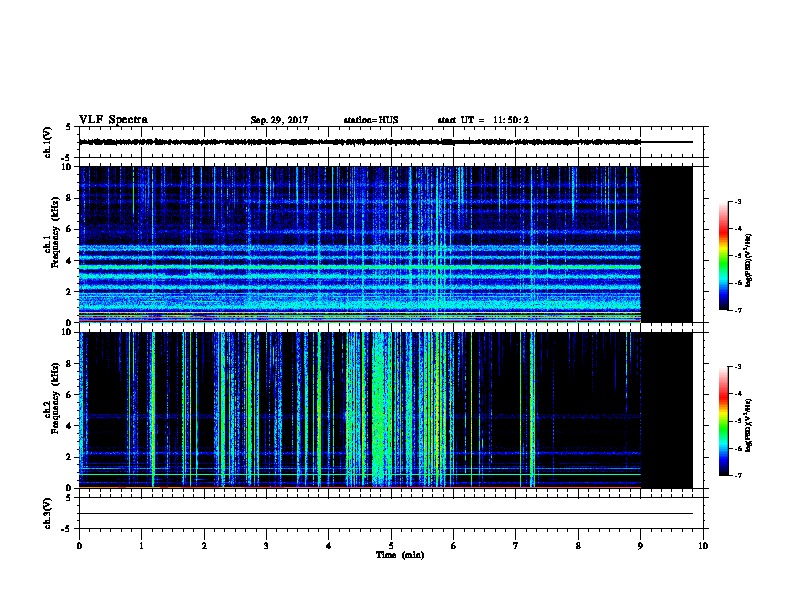
Task: Click the ch.1 spectrogram color scale bar
Action: [723, 256]
